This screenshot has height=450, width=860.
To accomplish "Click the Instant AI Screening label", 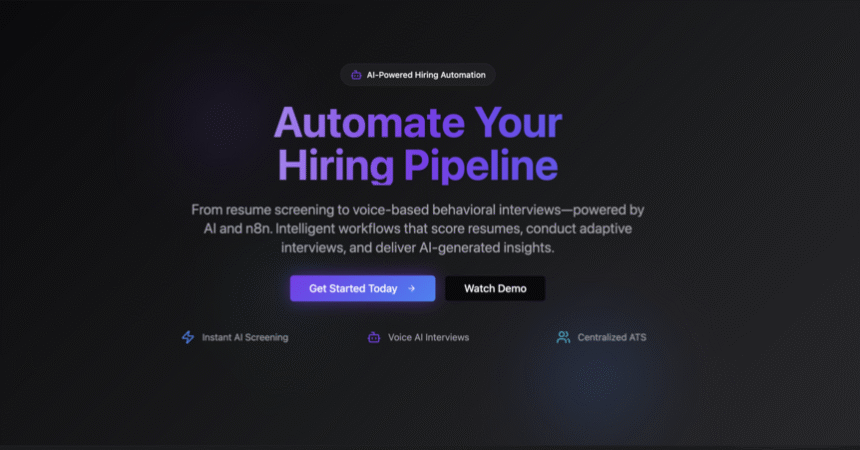I will (245, 337).
